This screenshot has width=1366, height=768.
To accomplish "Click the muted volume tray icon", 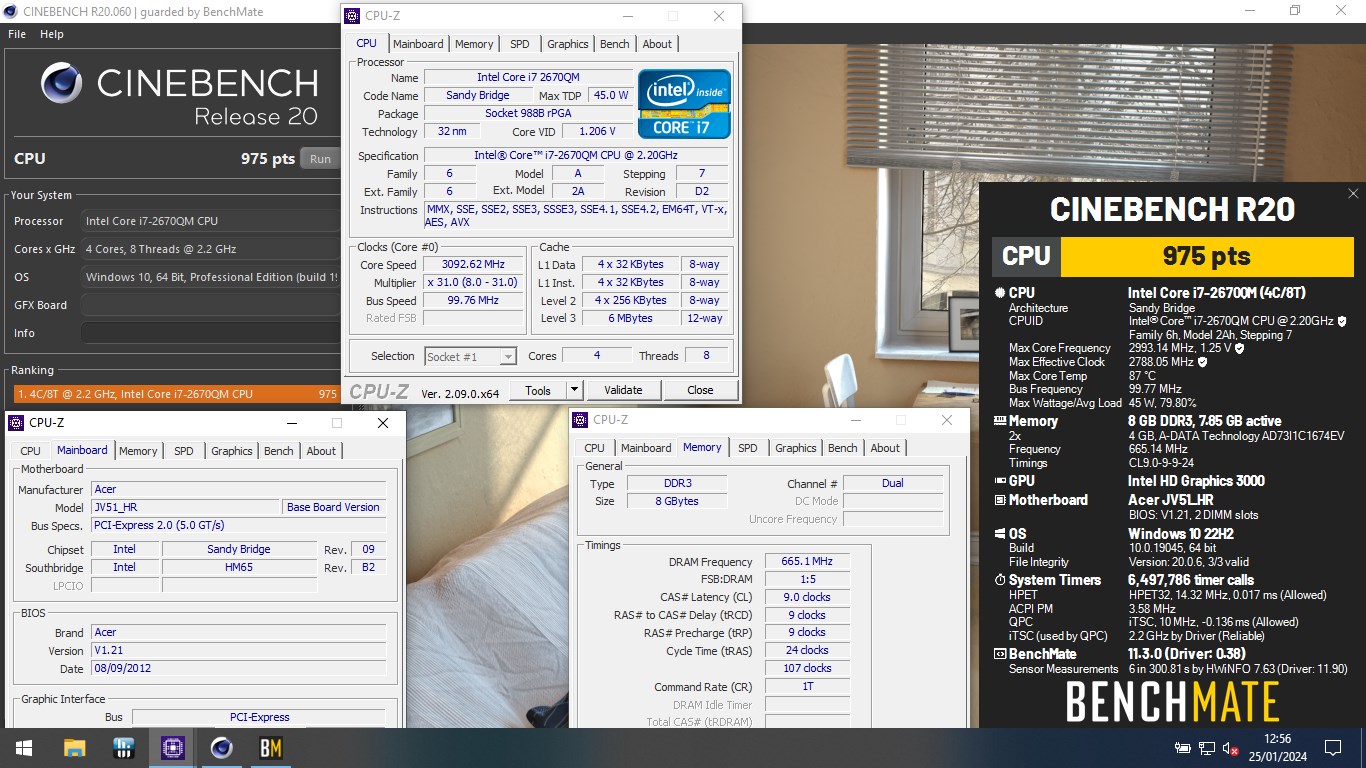I will point(1230,748).
